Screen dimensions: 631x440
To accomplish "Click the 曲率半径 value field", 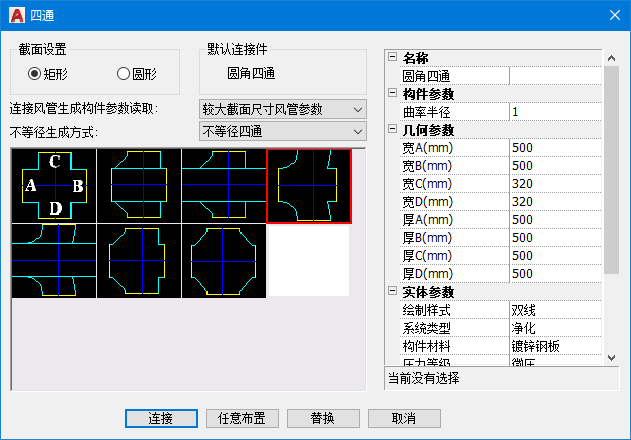I will point(555,112).
